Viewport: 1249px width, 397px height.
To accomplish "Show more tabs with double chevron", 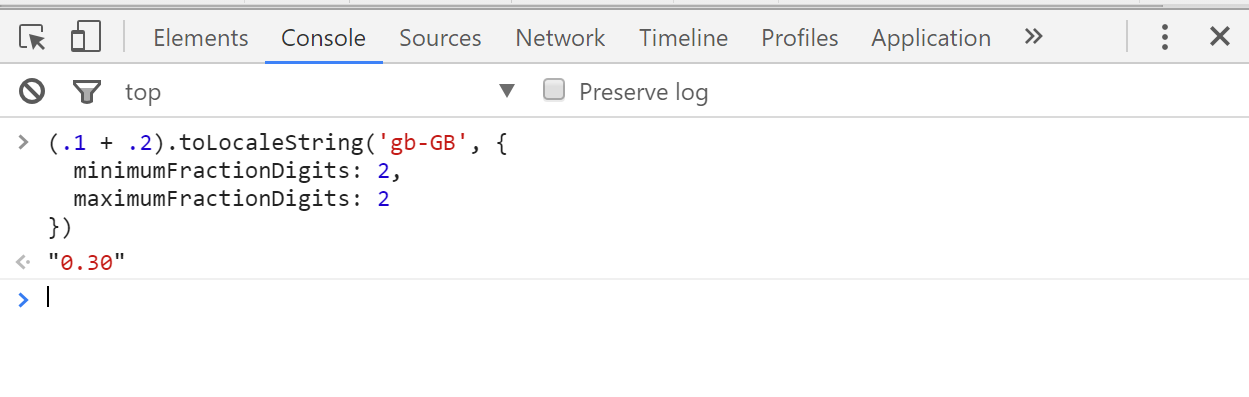I will click(1034, 38).
